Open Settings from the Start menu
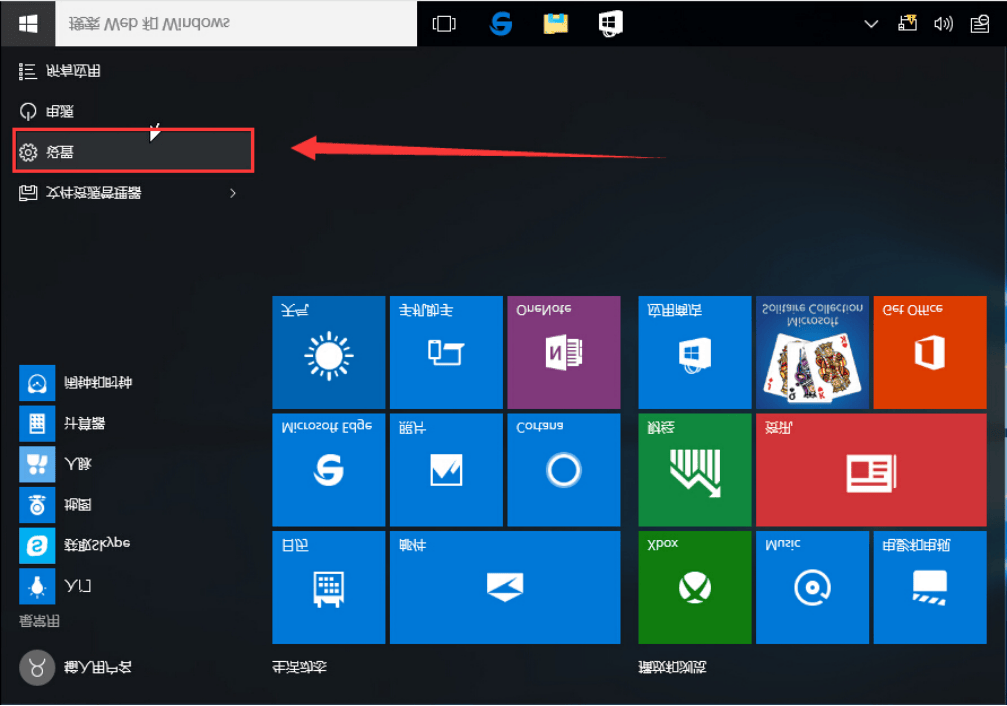 coord(132,152)
